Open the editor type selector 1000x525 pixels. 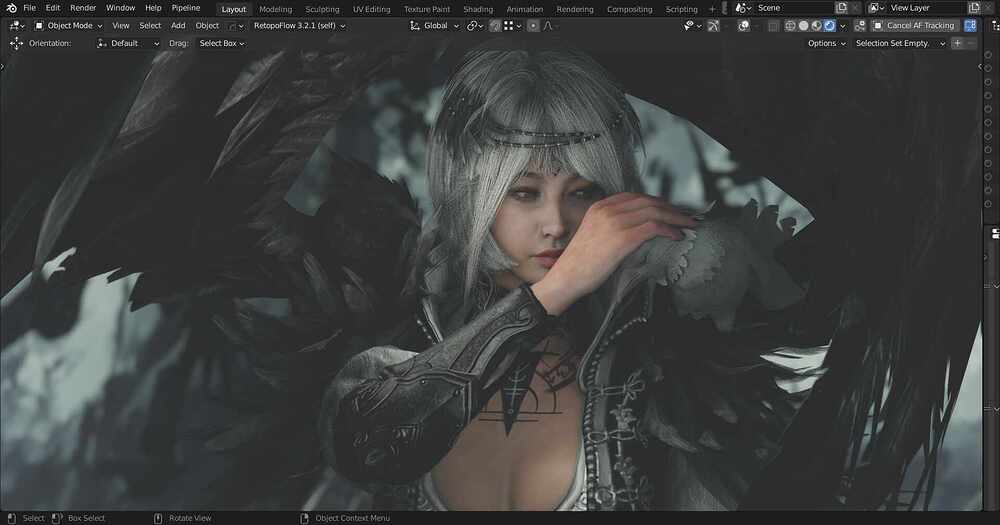17,26
